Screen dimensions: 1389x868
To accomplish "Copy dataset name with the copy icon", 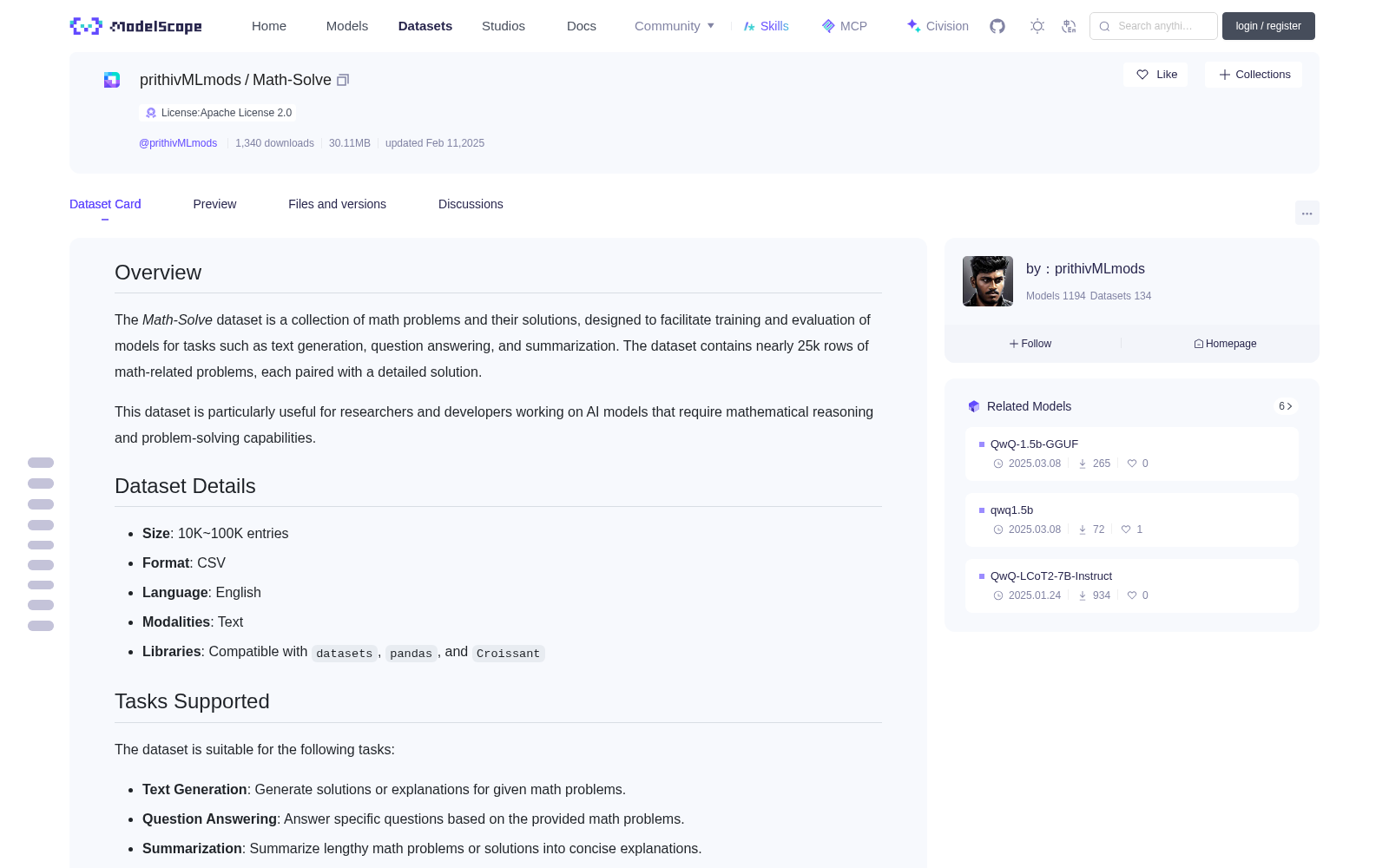I will [343, 80].
